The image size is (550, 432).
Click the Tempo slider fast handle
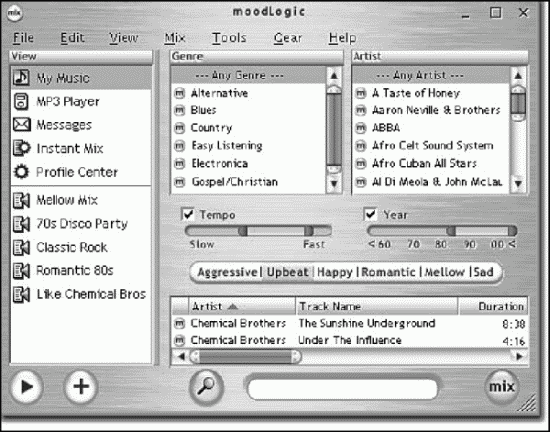point(309,231)
